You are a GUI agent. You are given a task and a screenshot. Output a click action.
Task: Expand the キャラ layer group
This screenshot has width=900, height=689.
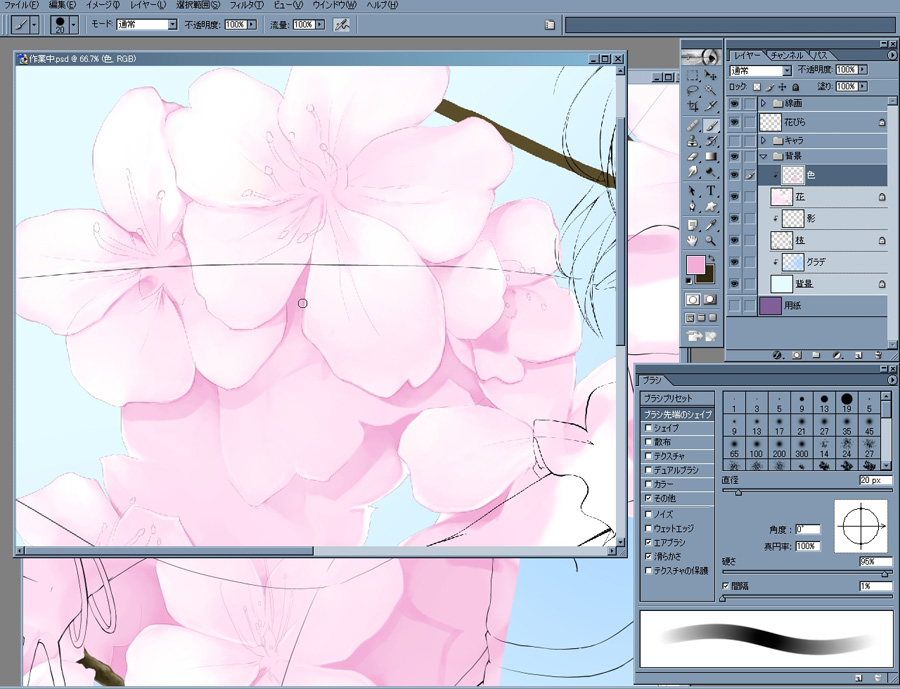tap(763, 141)
